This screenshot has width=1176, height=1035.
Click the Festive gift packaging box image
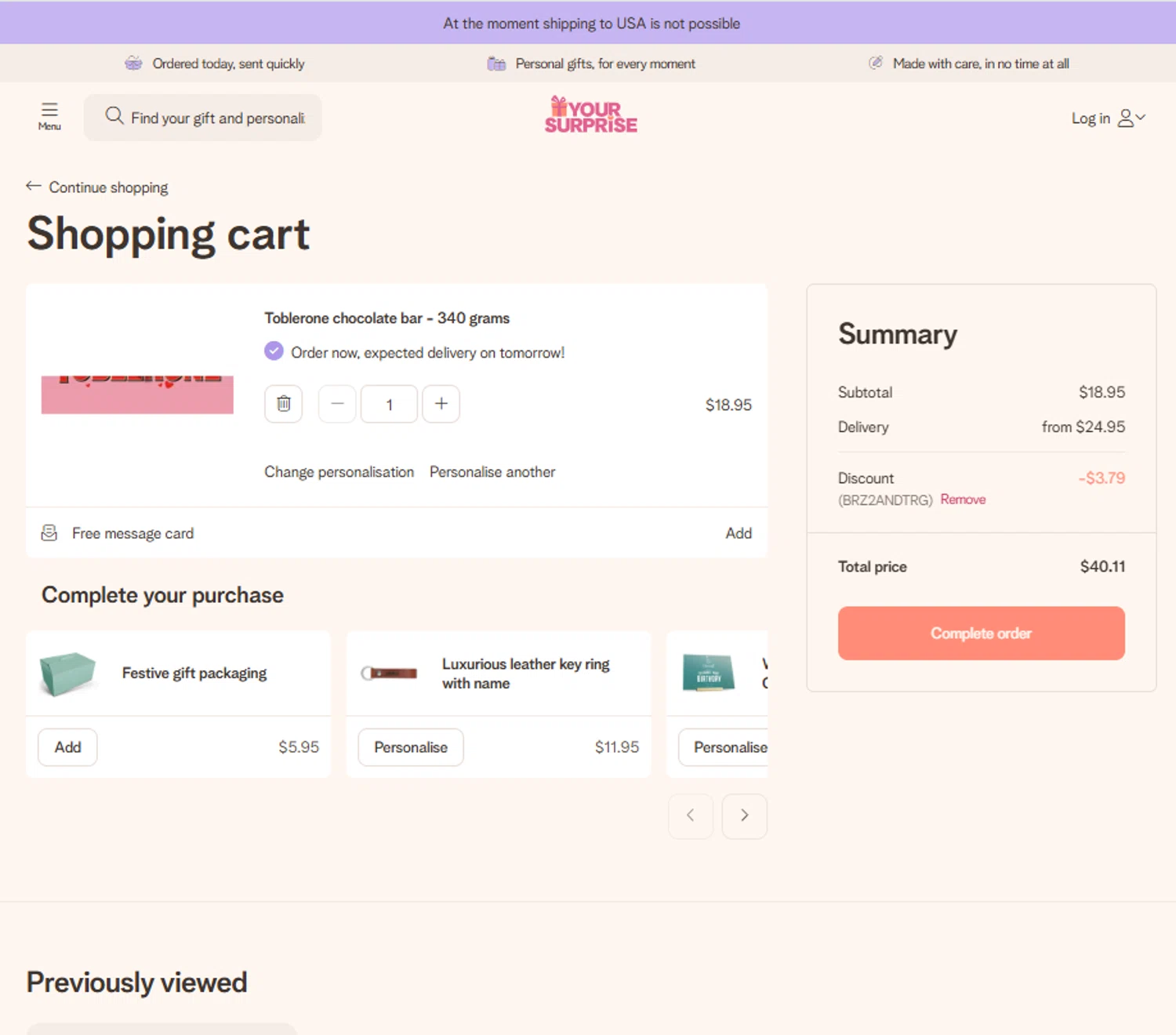[x=67, y=674]
